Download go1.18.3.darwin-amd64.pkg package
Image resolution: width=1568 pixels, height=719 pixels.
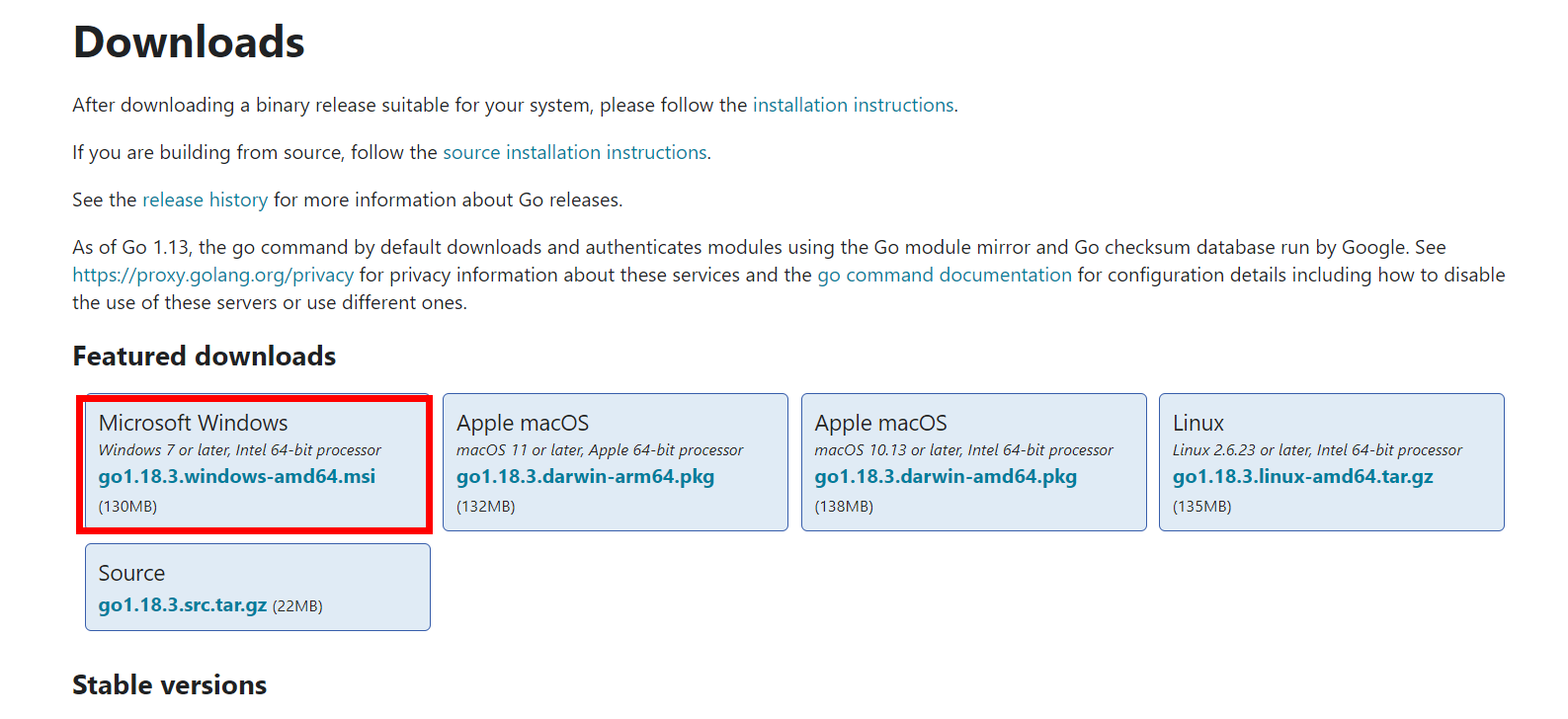pyautogui.click(x=946, y=477)
